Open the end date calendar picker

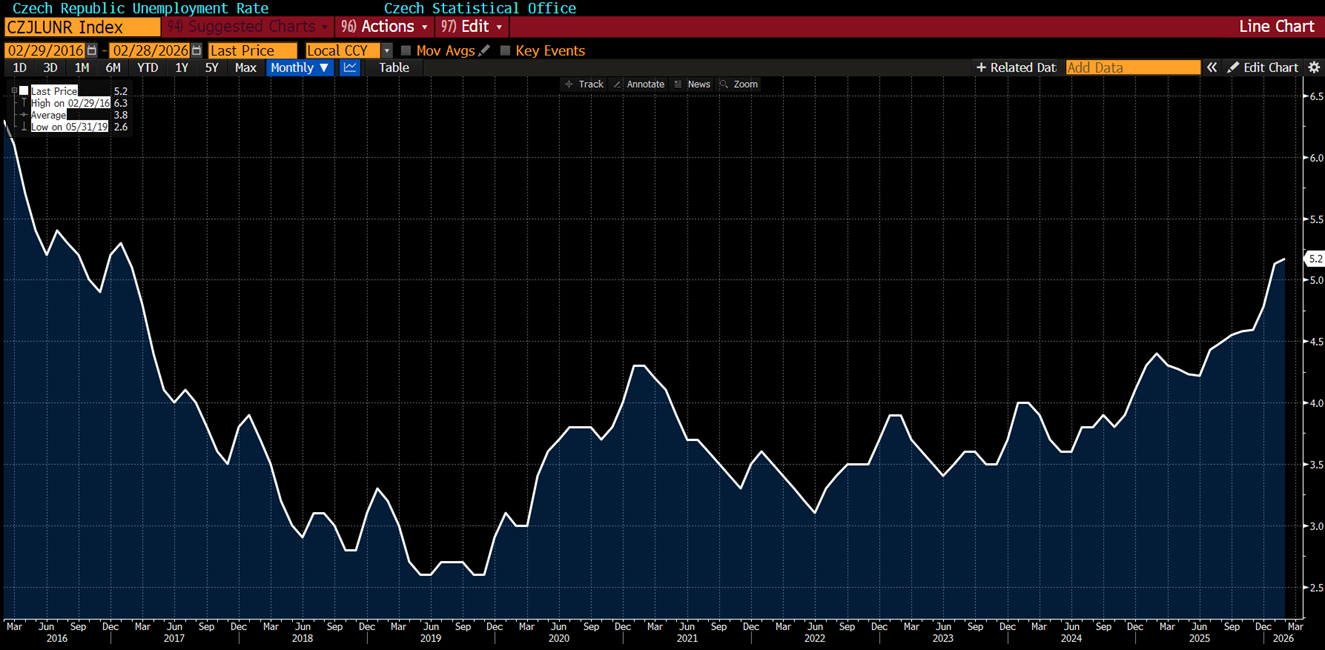(x=197, y=50)
